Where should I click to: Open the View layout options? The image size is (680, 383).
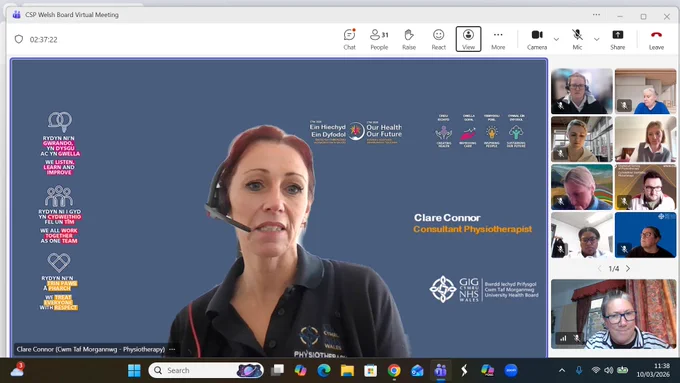(x=468, y=39)
